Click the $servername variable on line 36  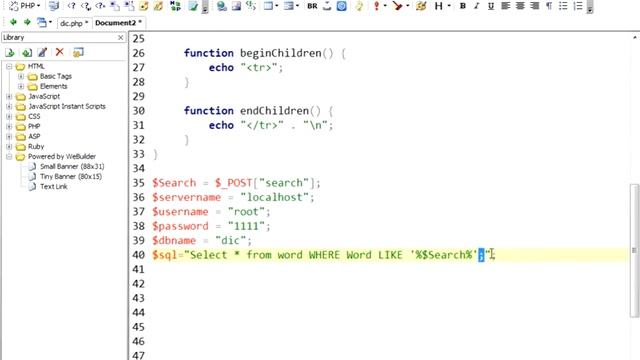click(187, 198)
